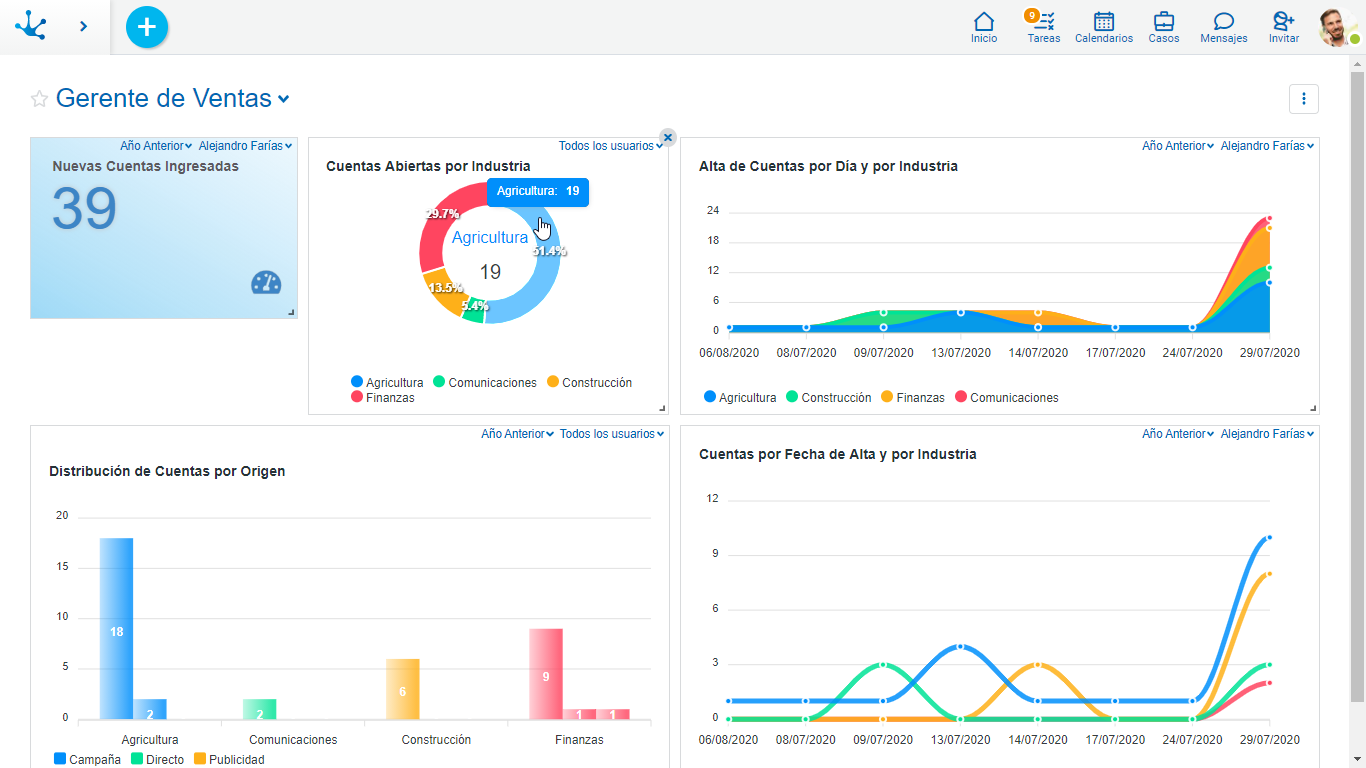Open Alejandro Farías filter in Cuentas por Fecha widget
This screenshot has height=768, width=1366.
click(1267, 434)
